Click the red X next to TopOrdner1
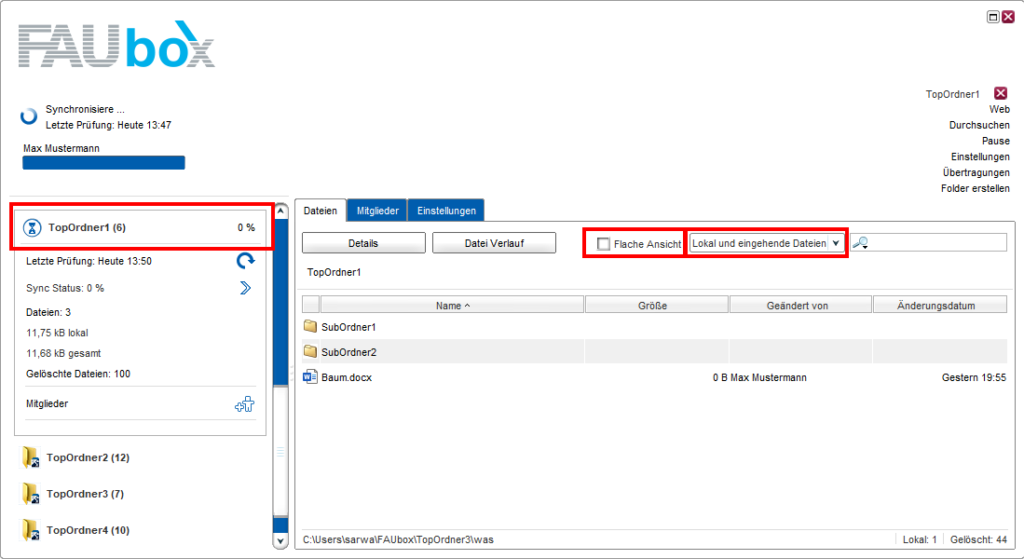This screenshot has width=1024, height=559. pos(1000,93)
